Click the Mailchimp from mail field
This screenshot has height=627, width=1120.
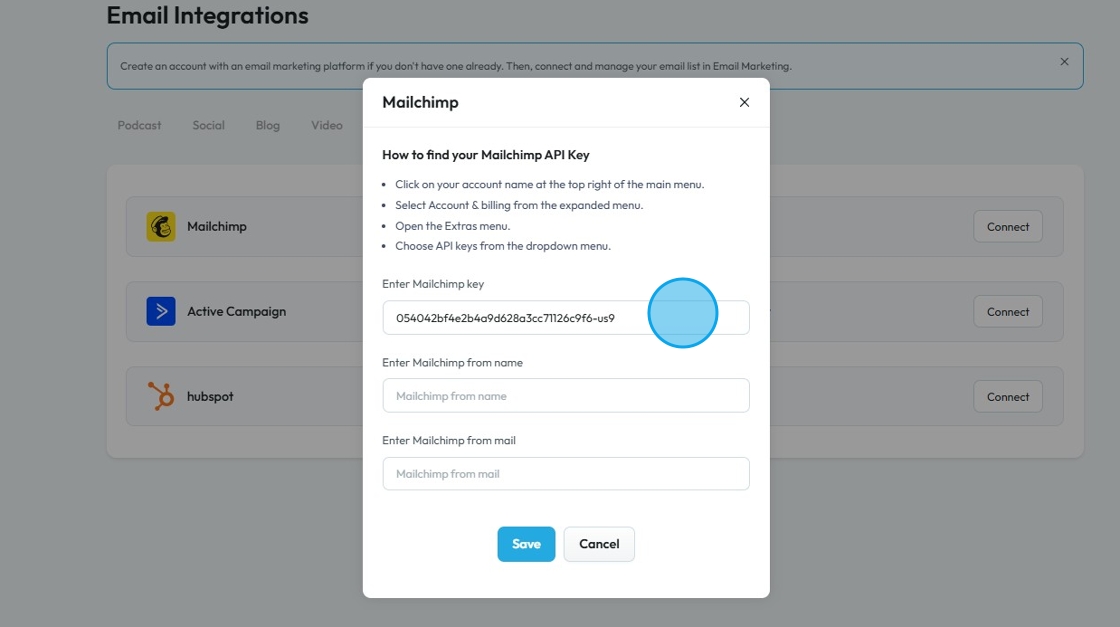[566, 474]
